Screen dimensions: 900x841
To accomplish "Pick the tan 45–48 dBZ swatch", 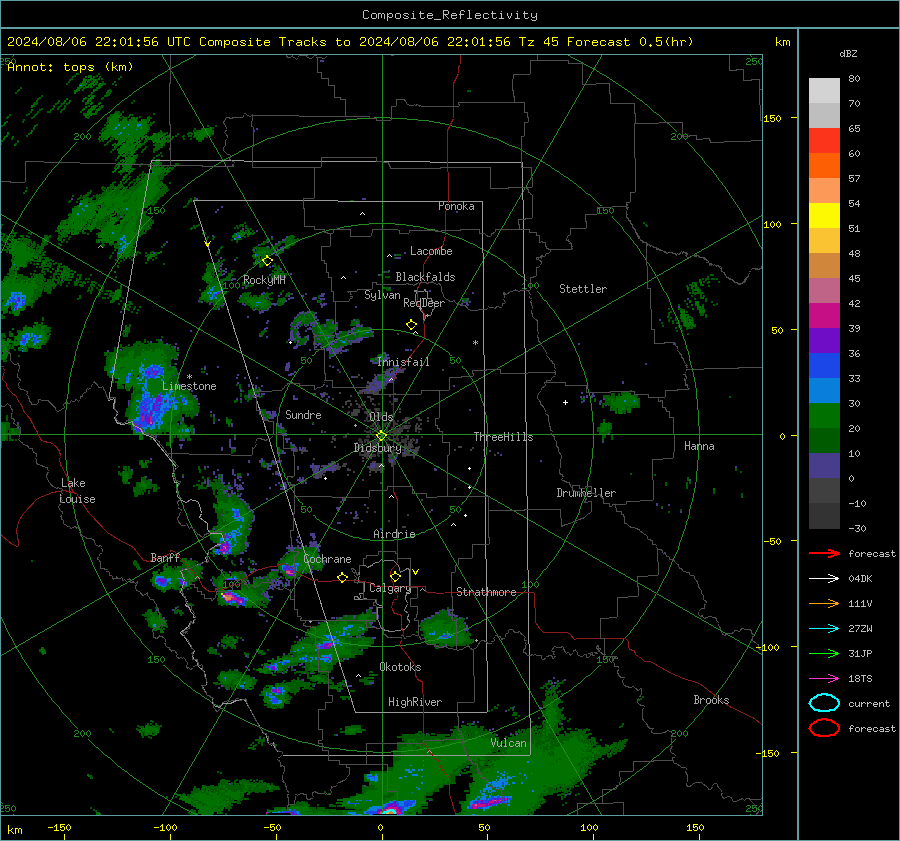I will point(824,265).
